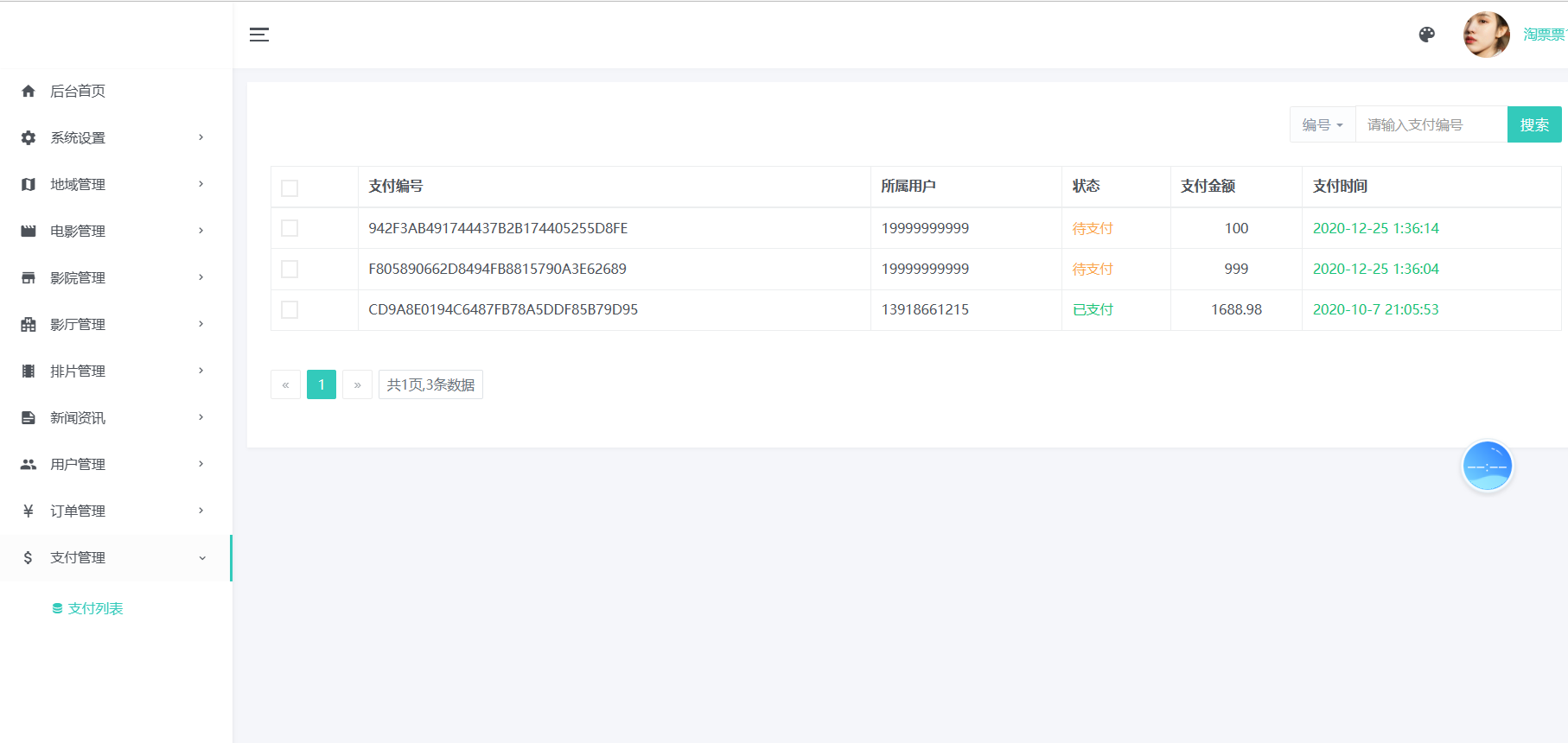Go to page 1 in pagination
The height and width of the screenshot is (743, 1568).
(x=322, y=384)
